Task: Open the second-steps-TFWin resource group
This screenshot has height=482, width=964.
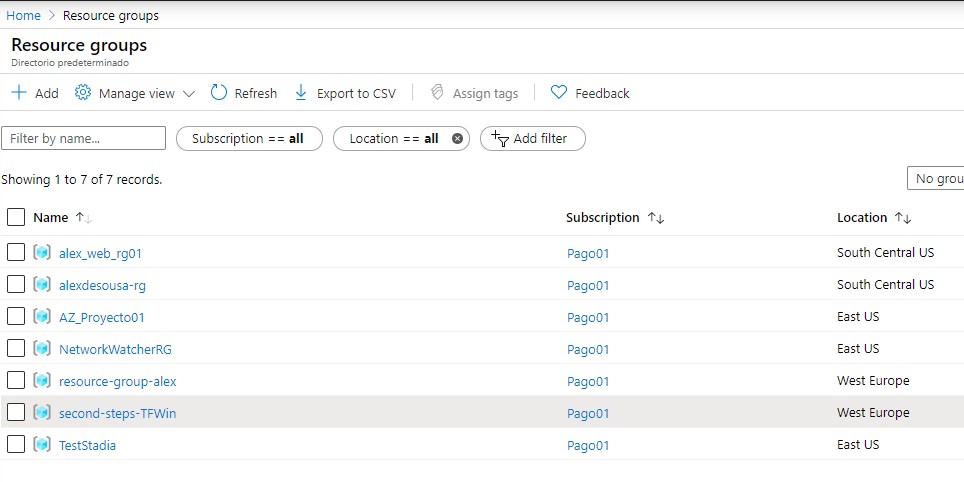Action: pyautogui.click(x=117, y=413)
